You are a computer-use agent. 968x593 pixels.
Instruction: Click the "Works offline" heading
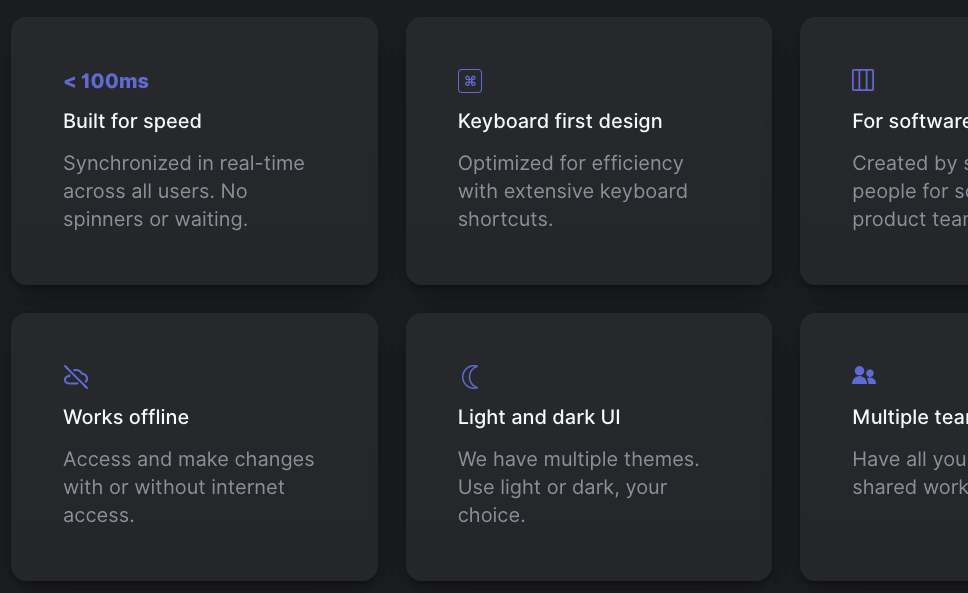(126, 417)
